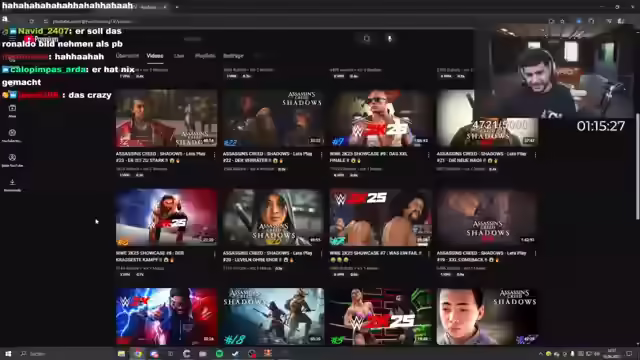Switch to Chrome in the taskbar

tap(138, 353)
